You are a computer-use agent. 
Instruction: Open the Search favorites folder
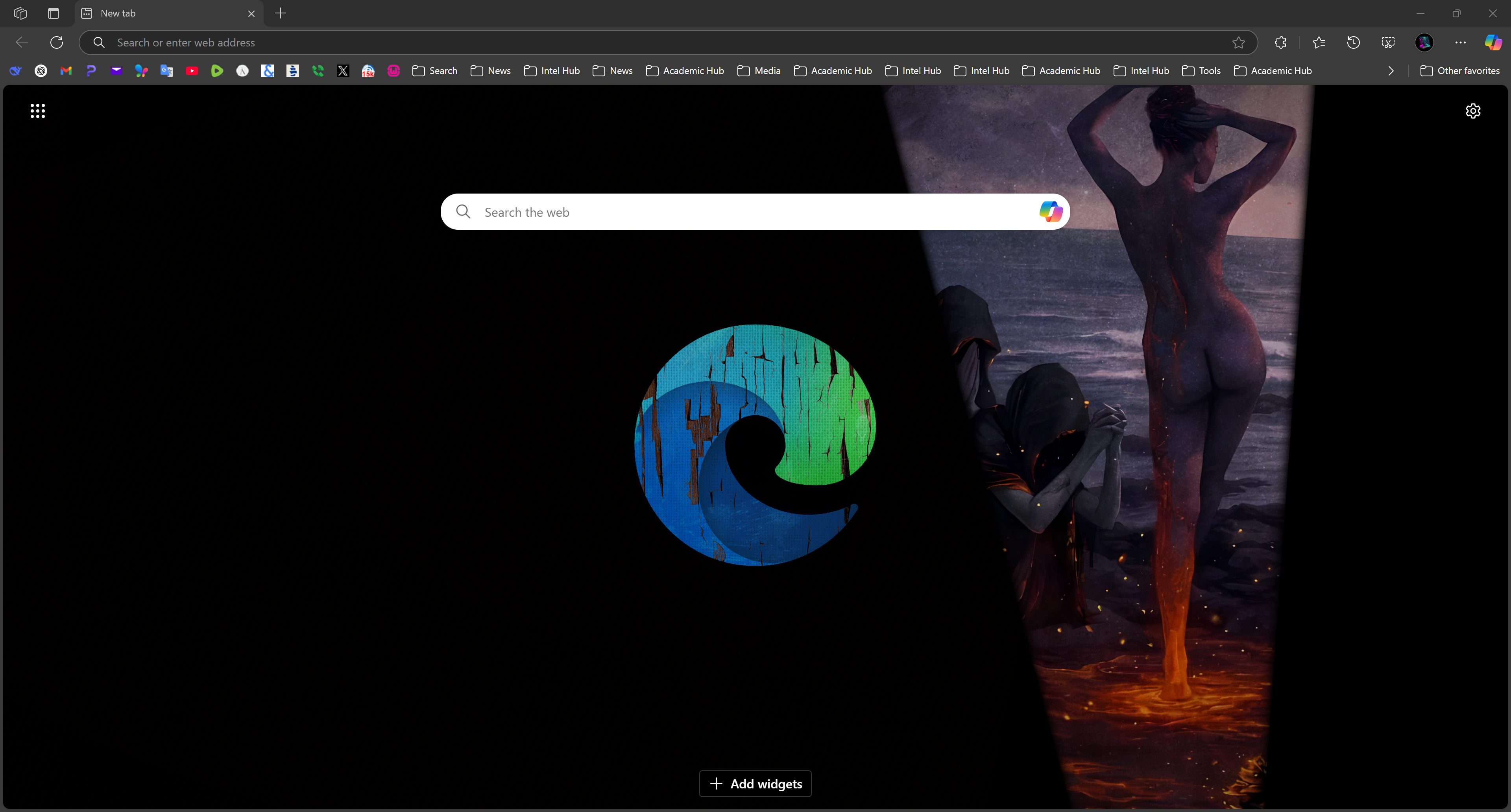(435, 71)
